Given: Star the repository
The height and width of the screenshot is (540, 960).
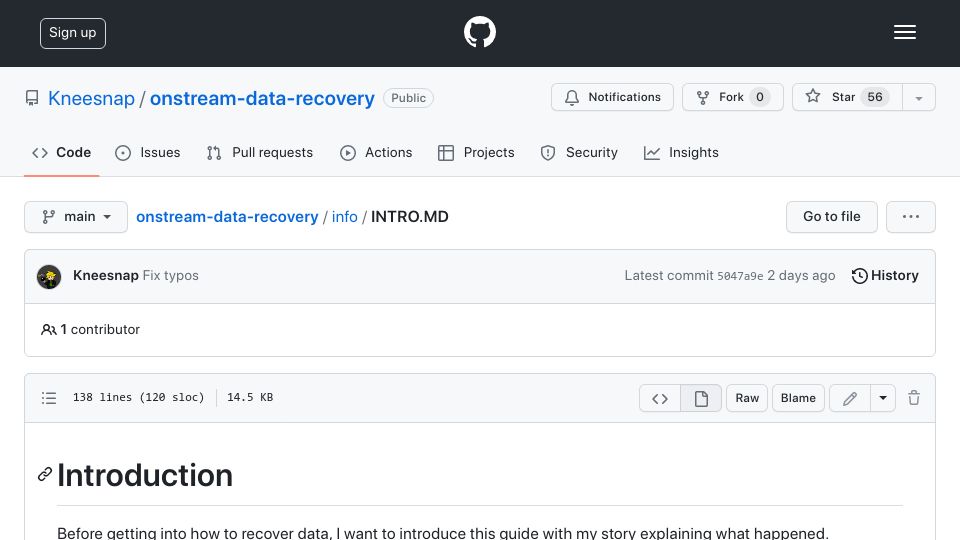Looking at the screenshot, I should [847, 97].
